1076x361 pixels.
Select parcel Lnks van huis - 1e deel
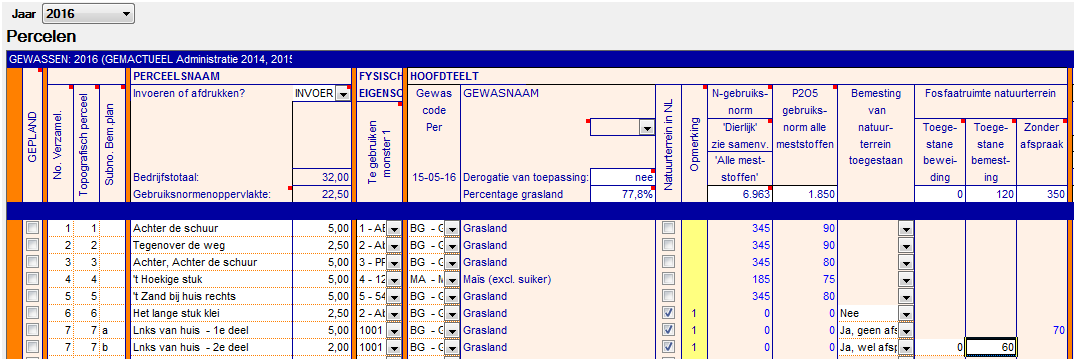(x=211, y=331)
